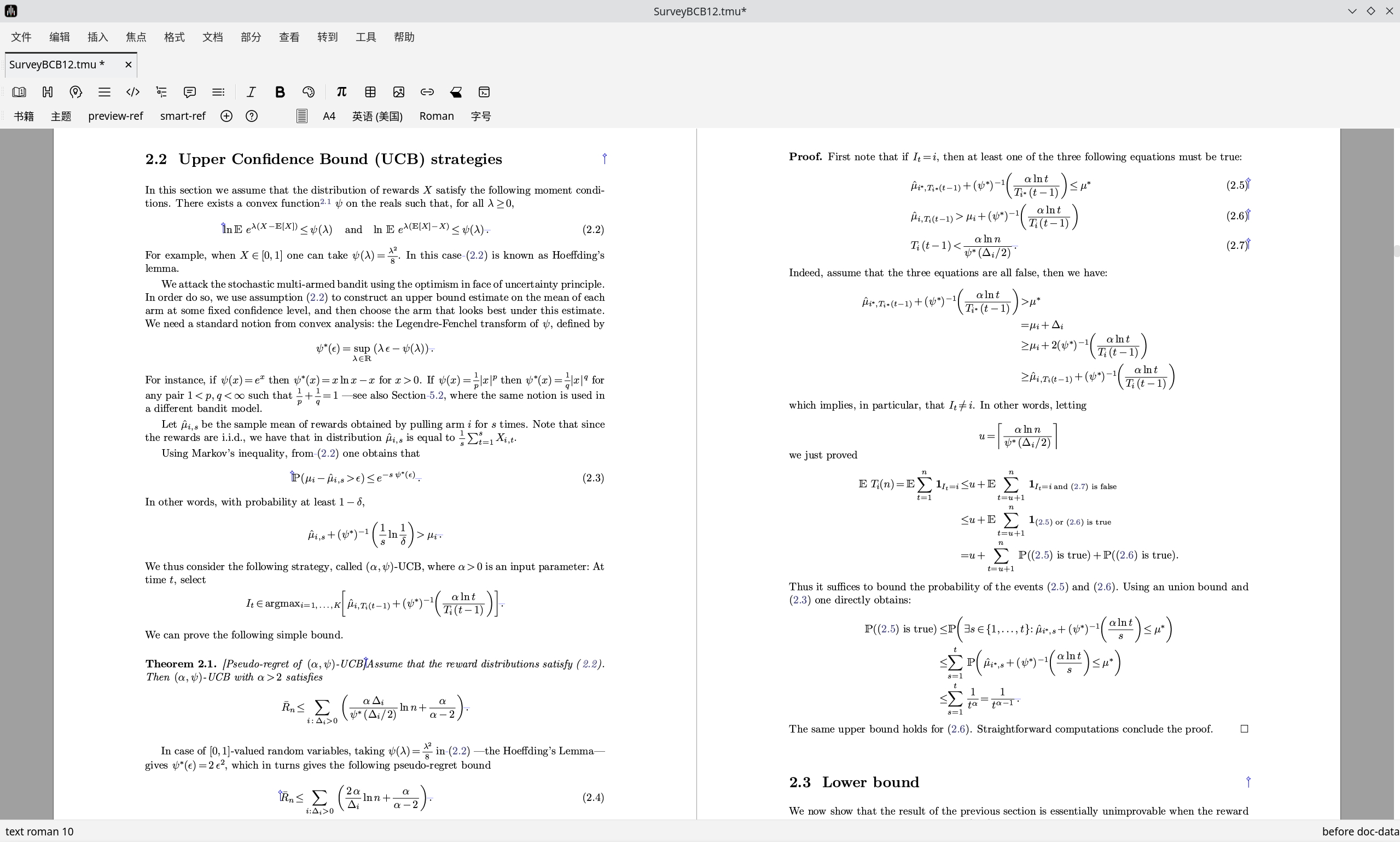Image resolution: width=1400 pixels, height=842 pixels.
Task: Click the hyperlink chain icon
Action: [427, 92]
